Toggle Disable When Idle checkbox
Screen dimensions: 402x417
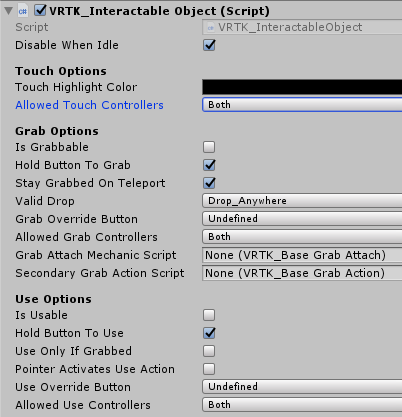[209, 45]
